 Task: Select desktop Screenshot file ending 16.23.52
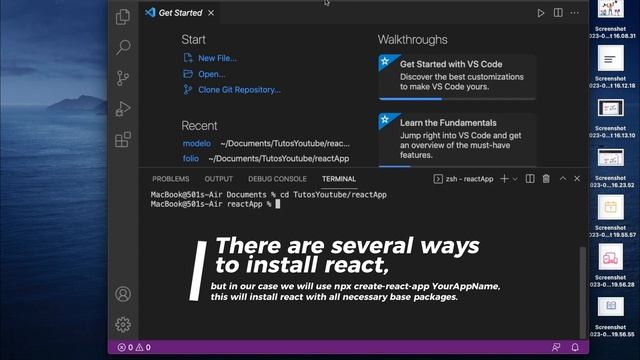(611, 167)
